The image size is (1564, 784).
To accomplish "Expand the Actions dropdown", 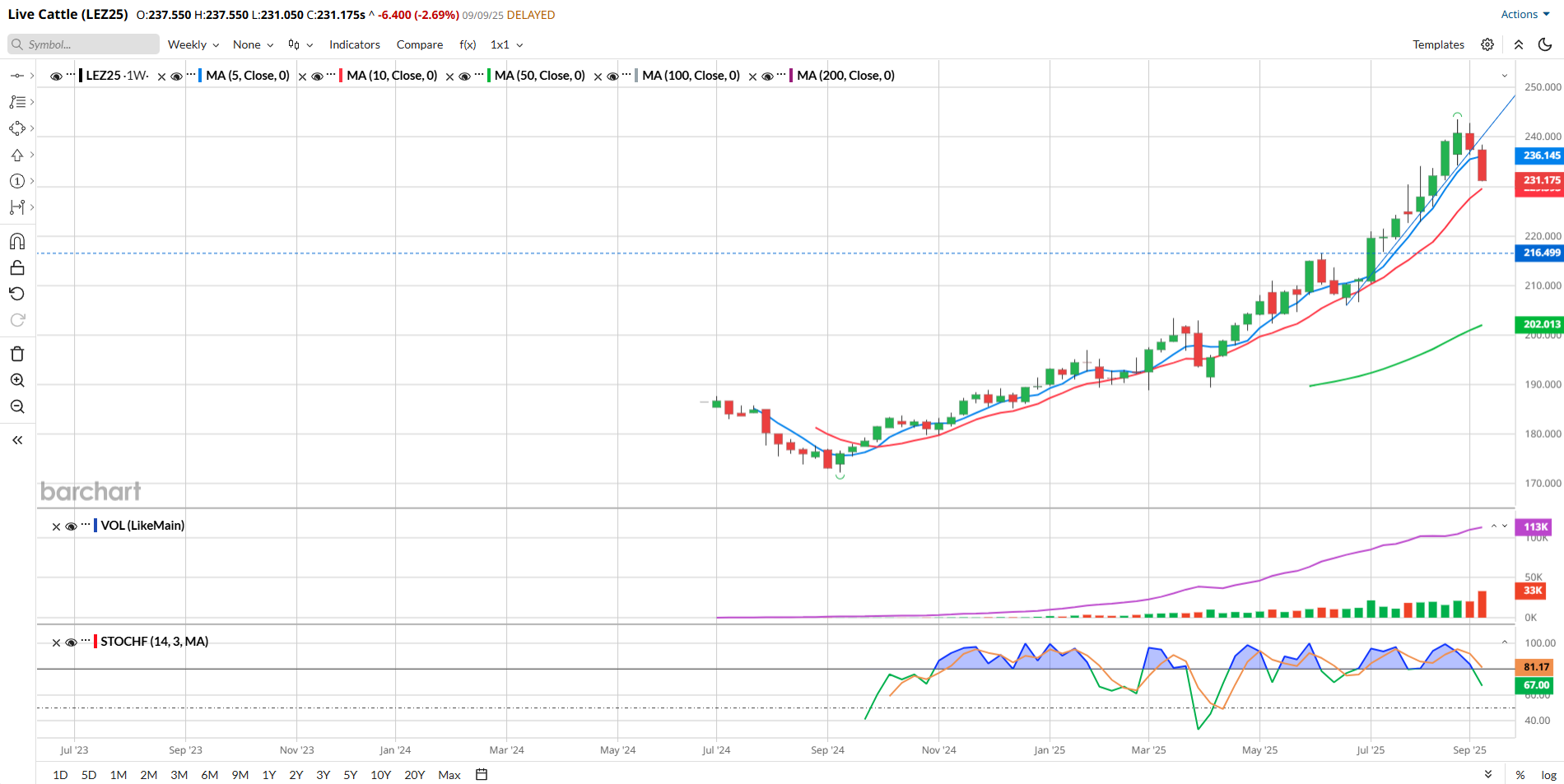I will pos(1523,14).
